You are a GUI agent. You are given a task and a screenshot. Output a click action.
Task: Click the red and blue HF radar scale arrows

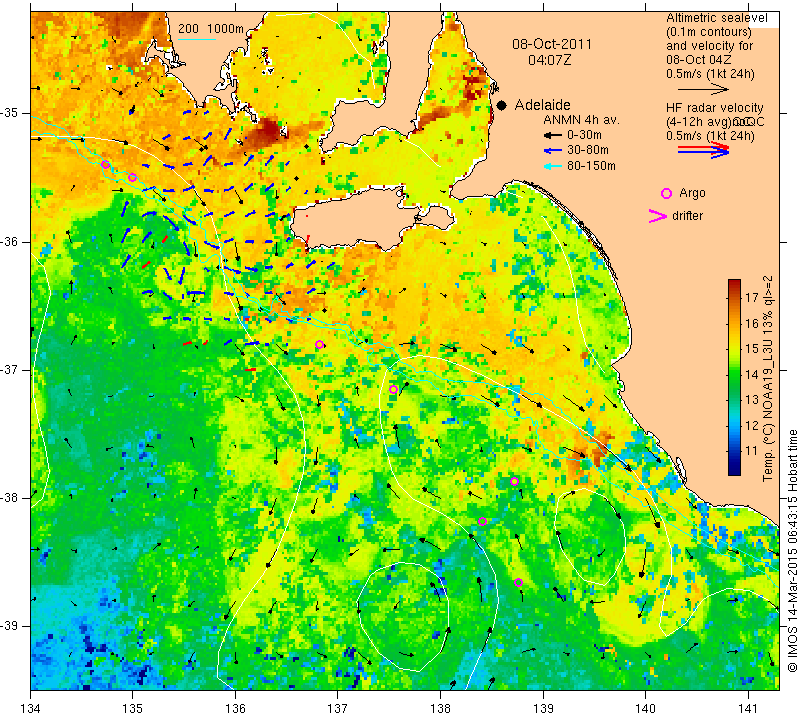(703, 150)
